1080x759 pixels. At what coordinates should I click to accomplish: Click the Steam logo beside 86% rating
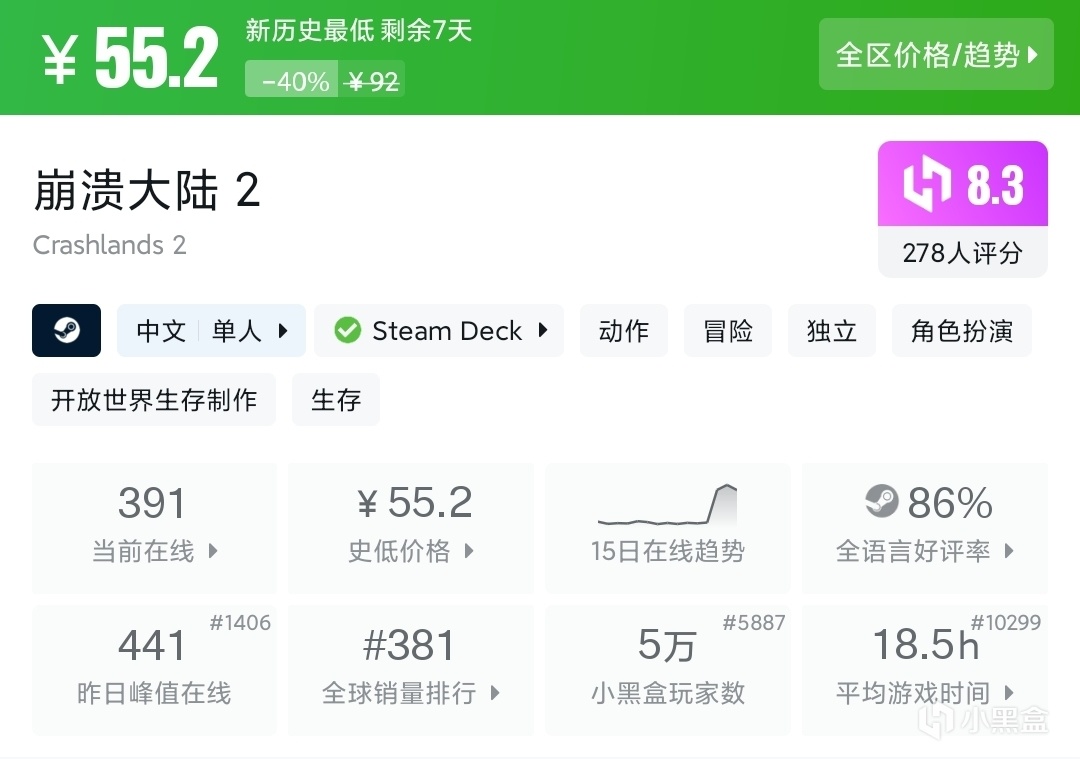click(881, 502)
